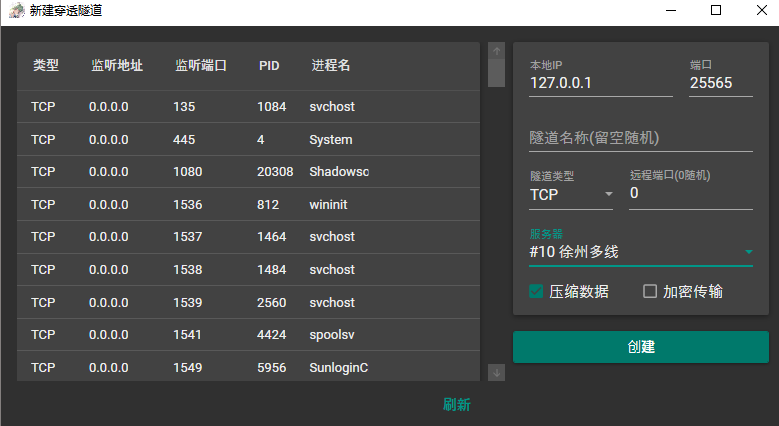
Task: Click the 监听地址 column header
Action: (117, 65)
